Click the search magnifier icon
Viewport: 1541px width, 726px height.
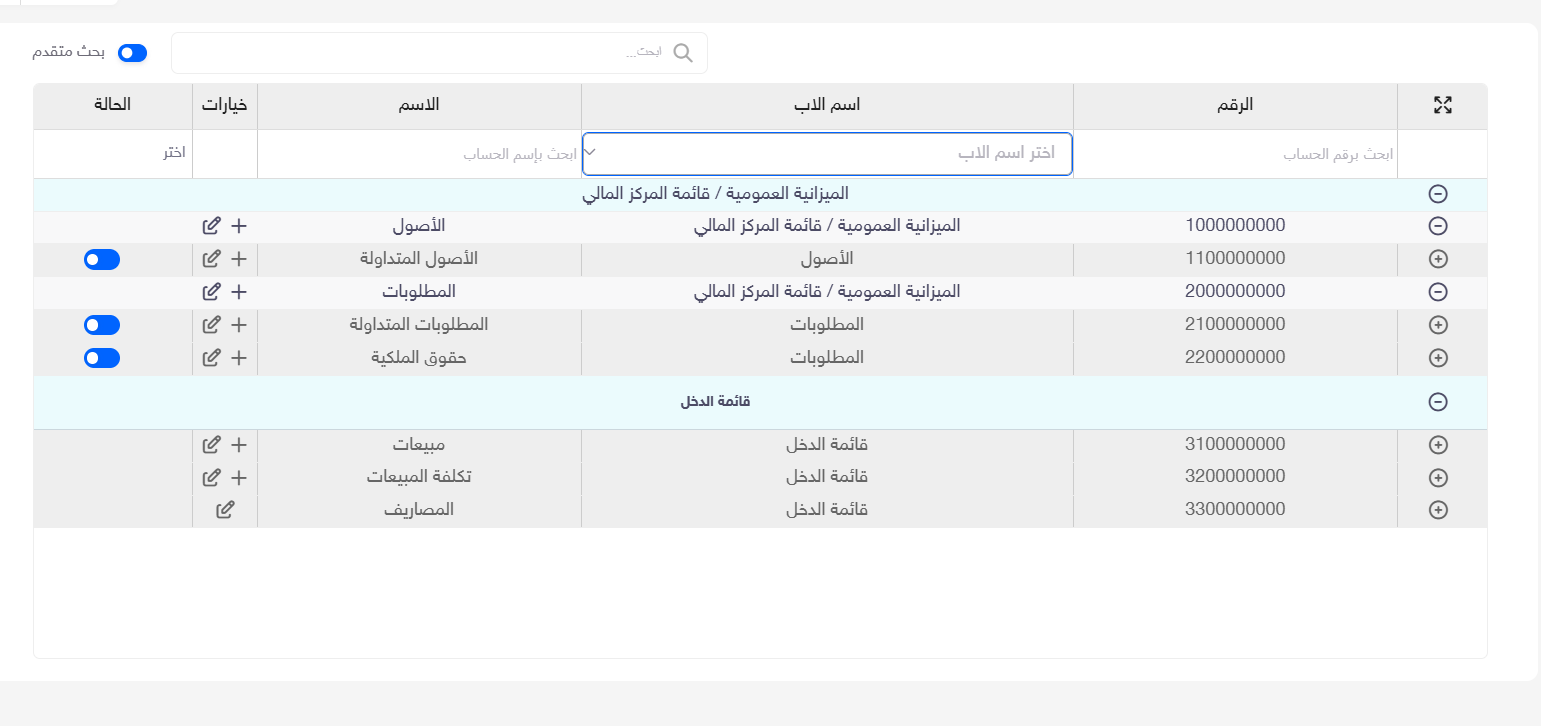click(x=683, y=53)
